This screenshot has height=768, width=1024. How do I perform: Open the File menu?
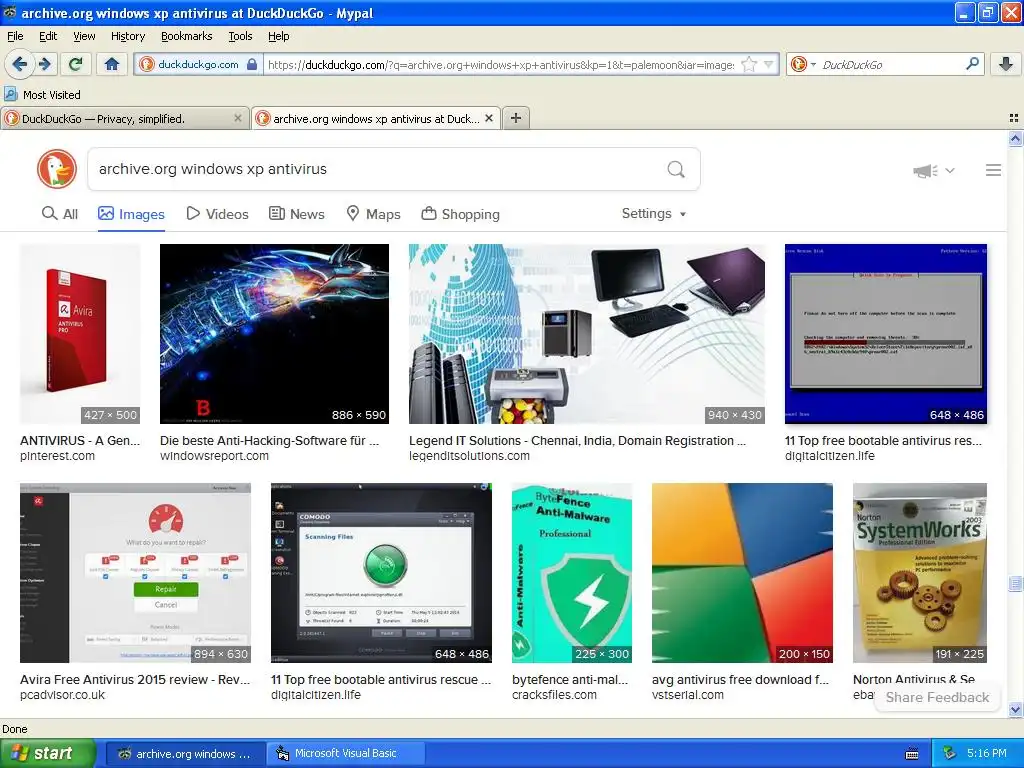click(x=15, y=36)
